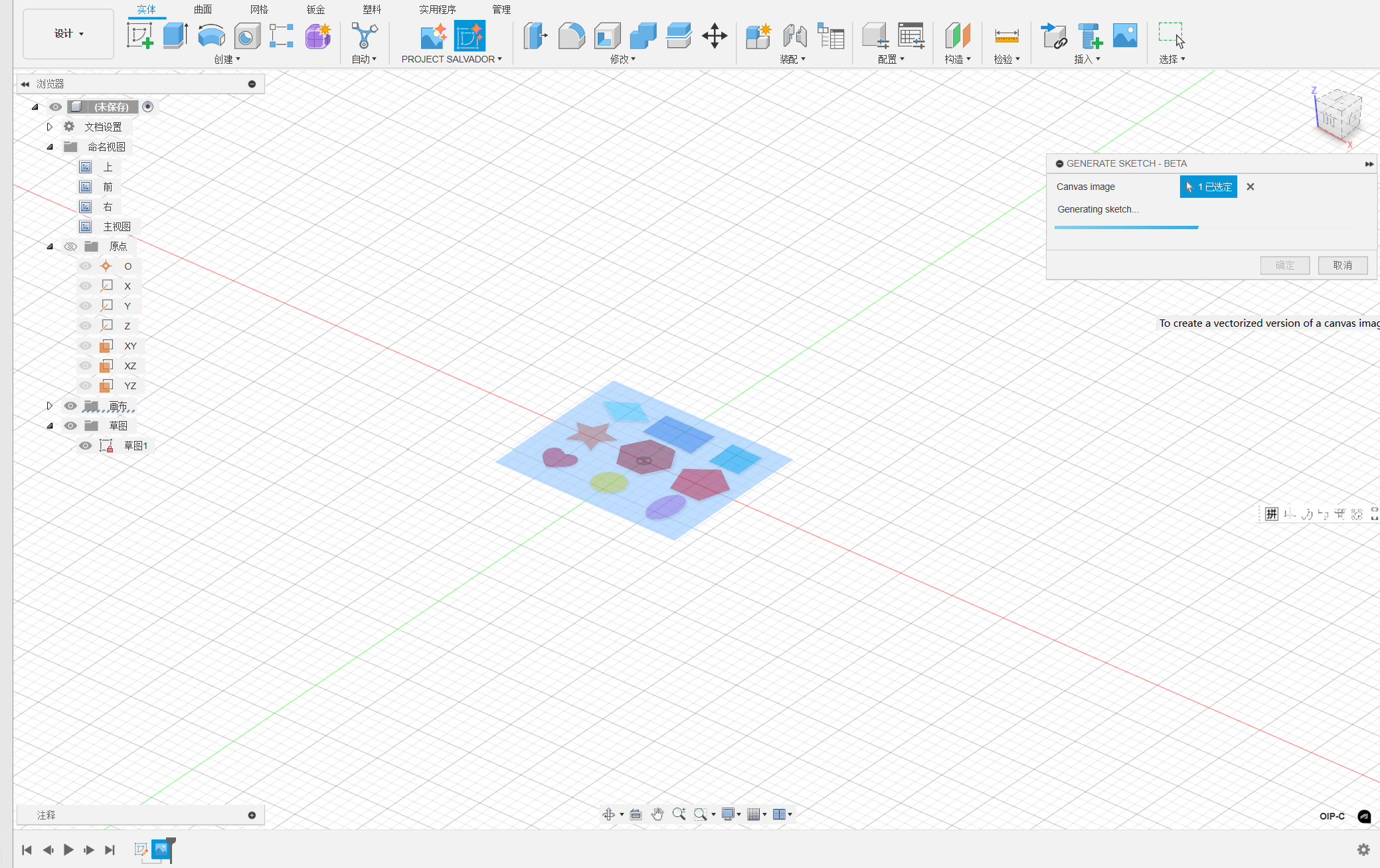Collapse the 草图 folder
1380x868 pixels.
(50, 426)
